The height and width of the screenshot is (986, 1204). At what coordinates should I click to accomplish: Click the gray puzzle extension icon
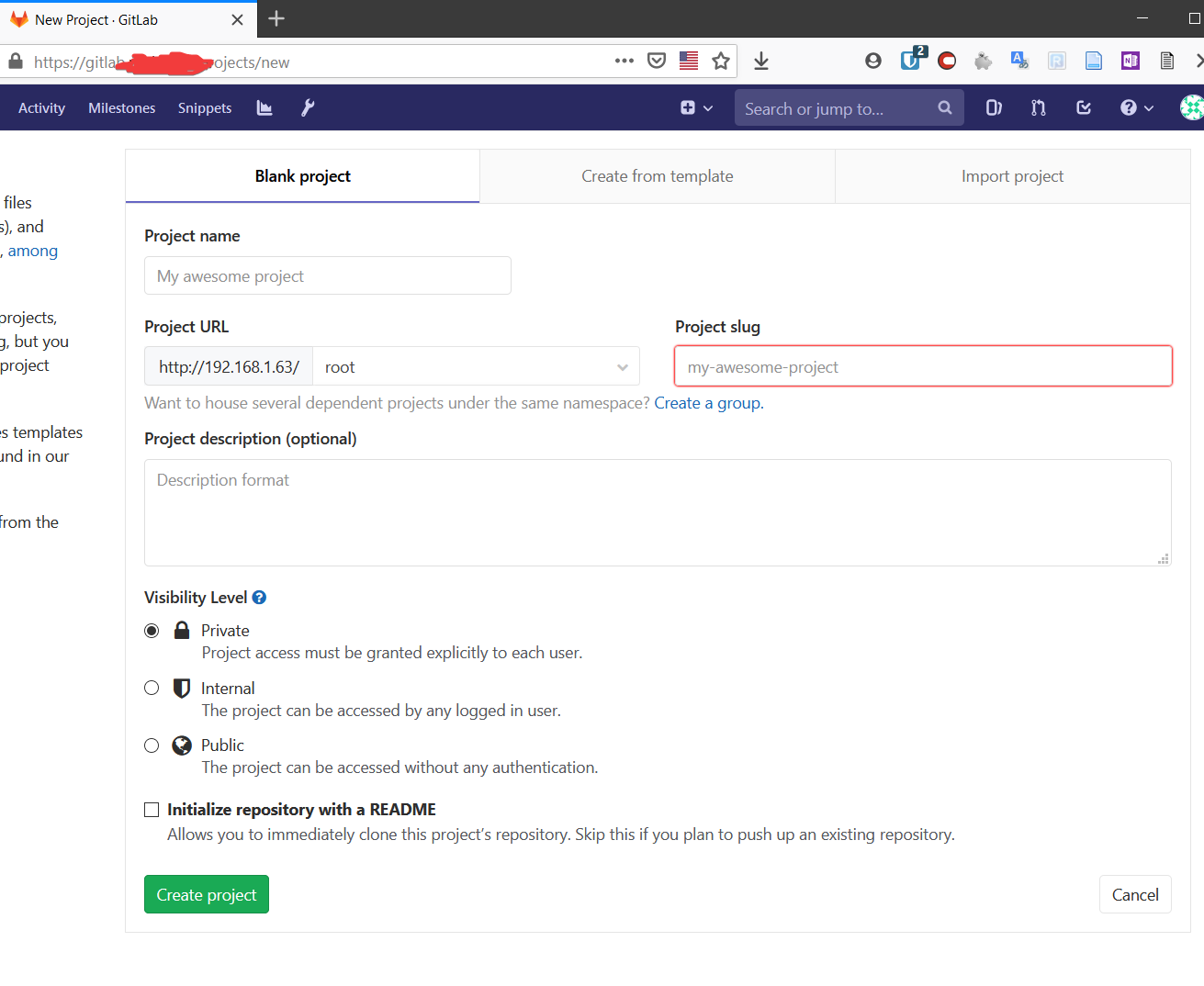point(983,61)
